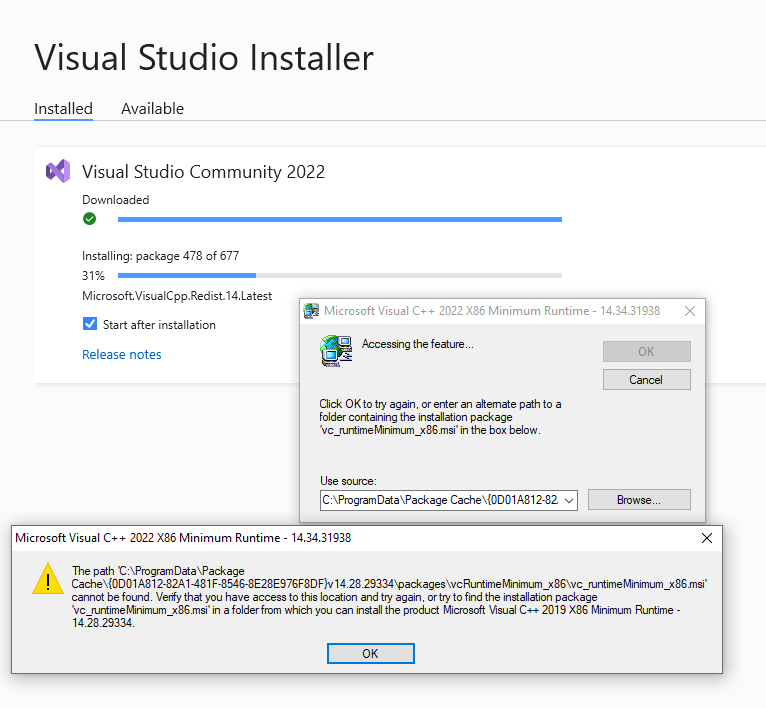Screen dimensions: 766x708
Task: Click the installer icon in Runtime dialog title bar
Action: tap(311, 311)
